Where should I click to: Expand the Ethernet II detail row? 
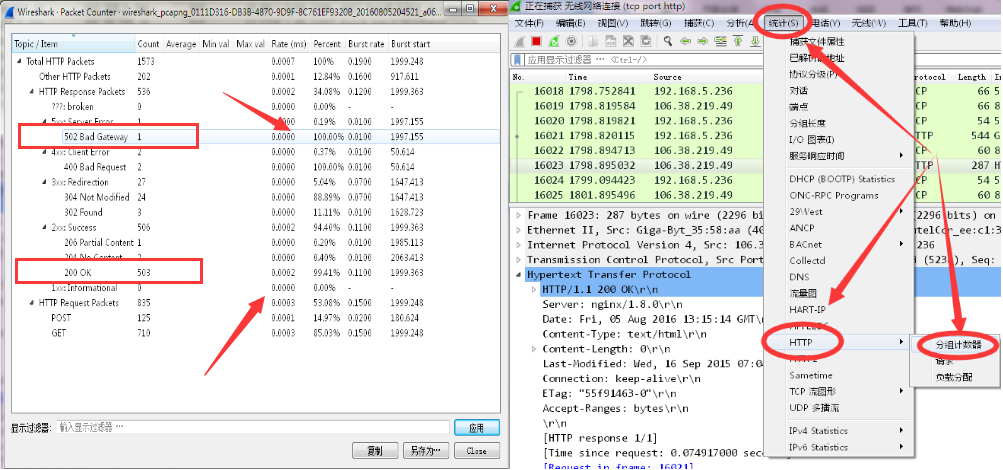(519, 230)
